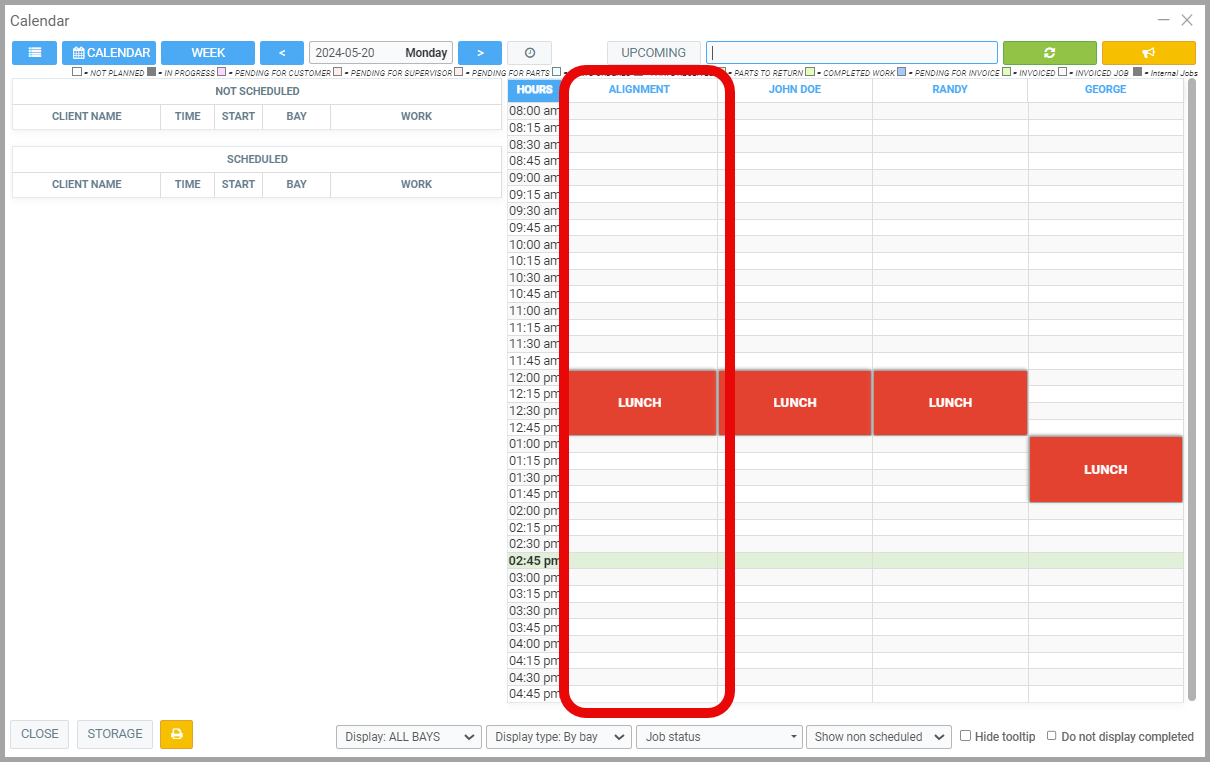
Task: Go to previous day arrow
Action: [x=281, y=53]
